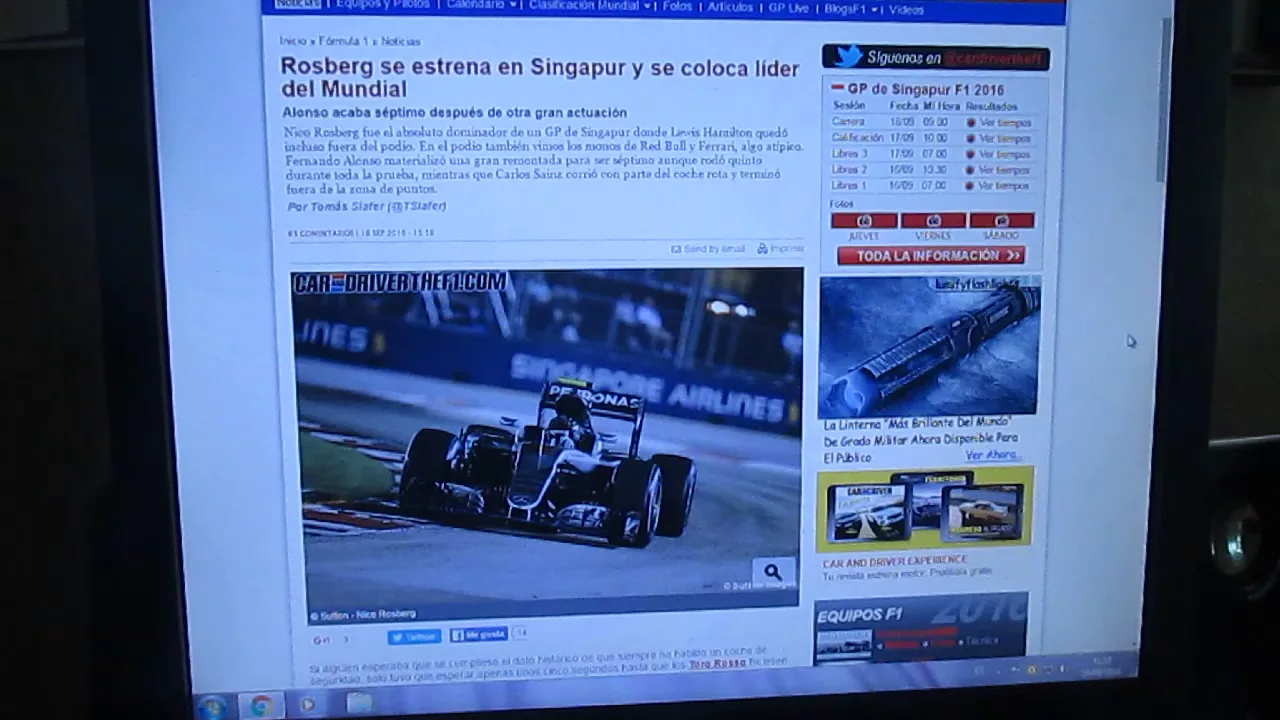Open the Videos navigation item
This screenshot has width=1280, height=720.
click(x=906, y=9)
